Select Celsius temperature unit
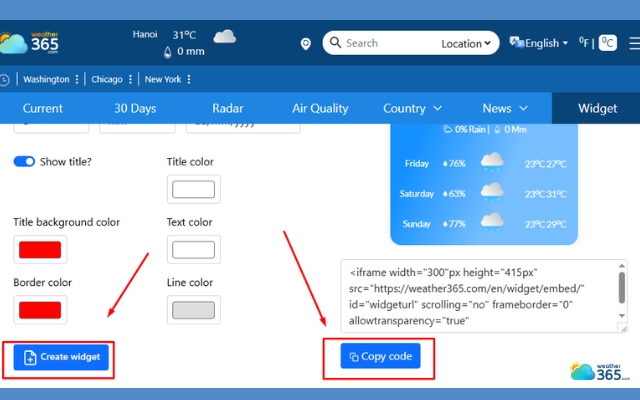The width and height of the screenshot is (640, 400). point(607,43)
